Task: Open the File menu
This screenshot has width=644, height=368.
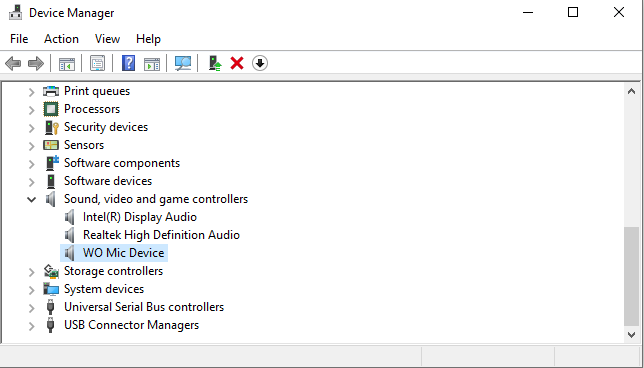Action: point(19,39)
